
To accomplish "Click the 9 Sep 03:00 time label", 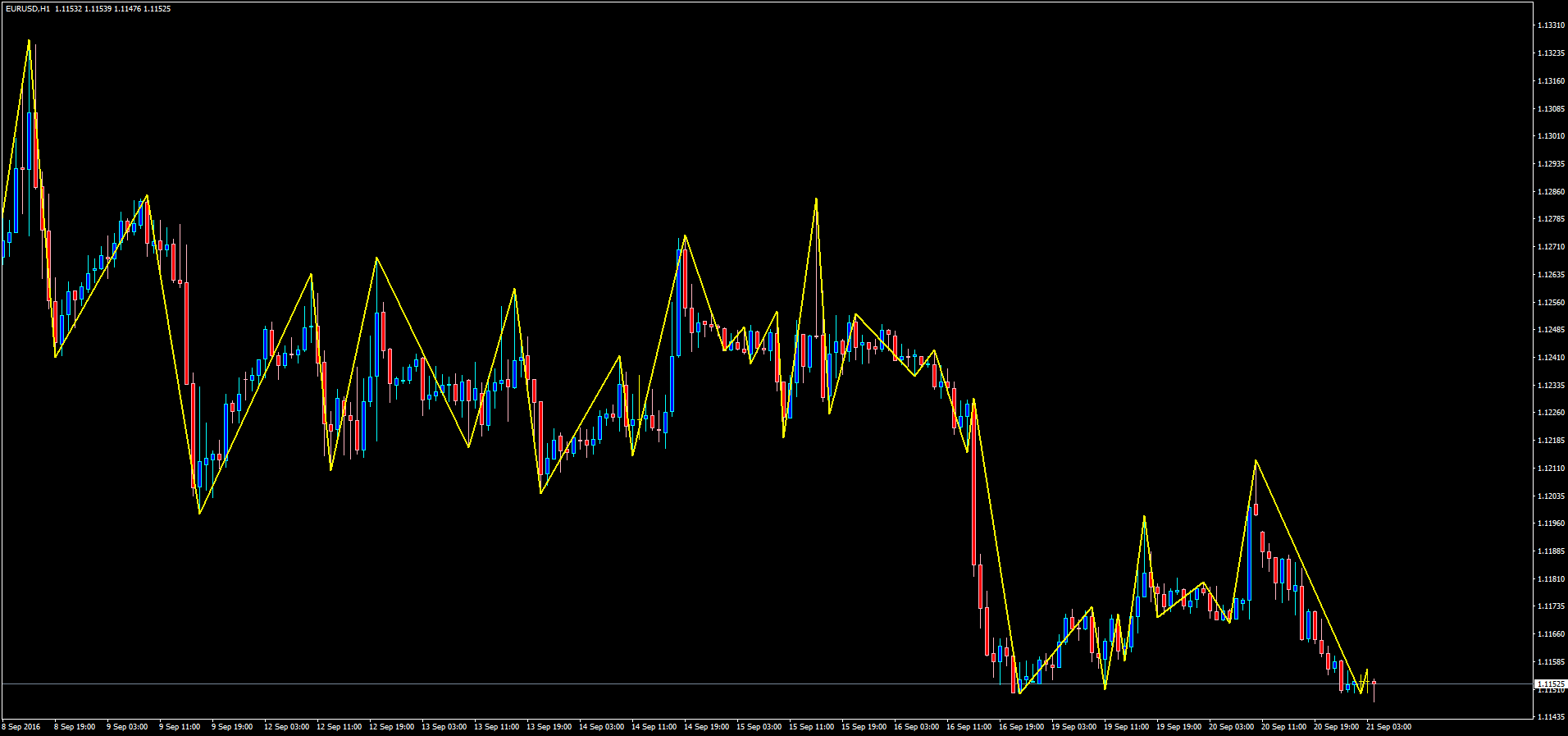I will pos(127,727).
